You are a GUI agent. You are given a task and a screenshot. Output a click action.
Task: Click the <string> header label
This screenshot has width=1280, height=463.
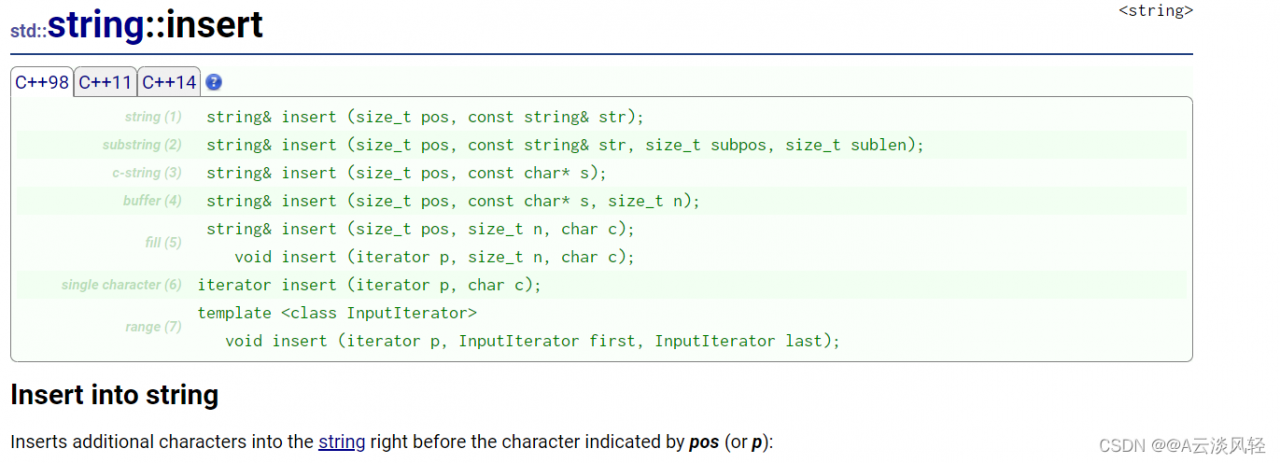pyautogui.click(x=1155, y=11)
